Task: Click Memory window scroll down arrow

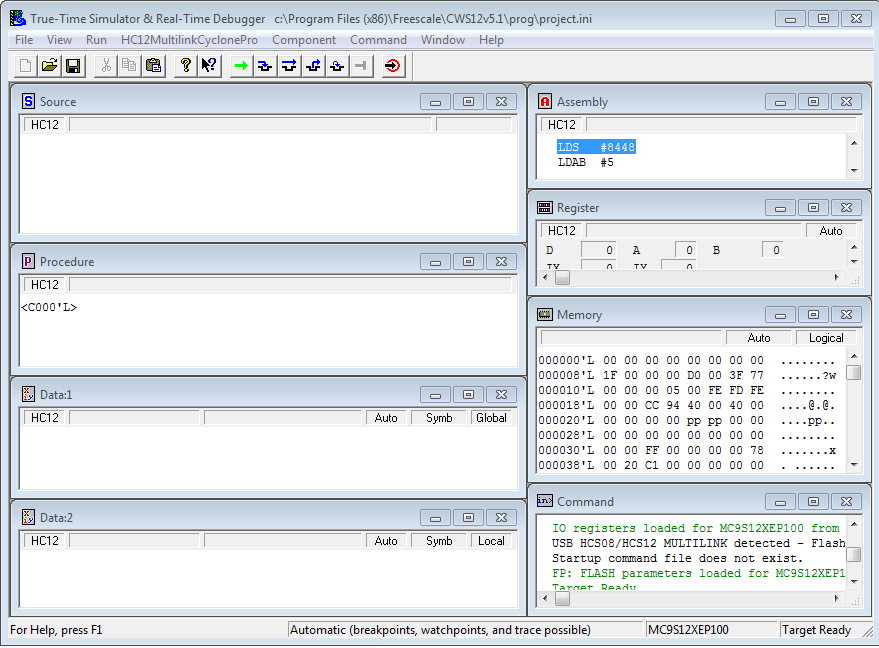Action: tap(854, 465)
